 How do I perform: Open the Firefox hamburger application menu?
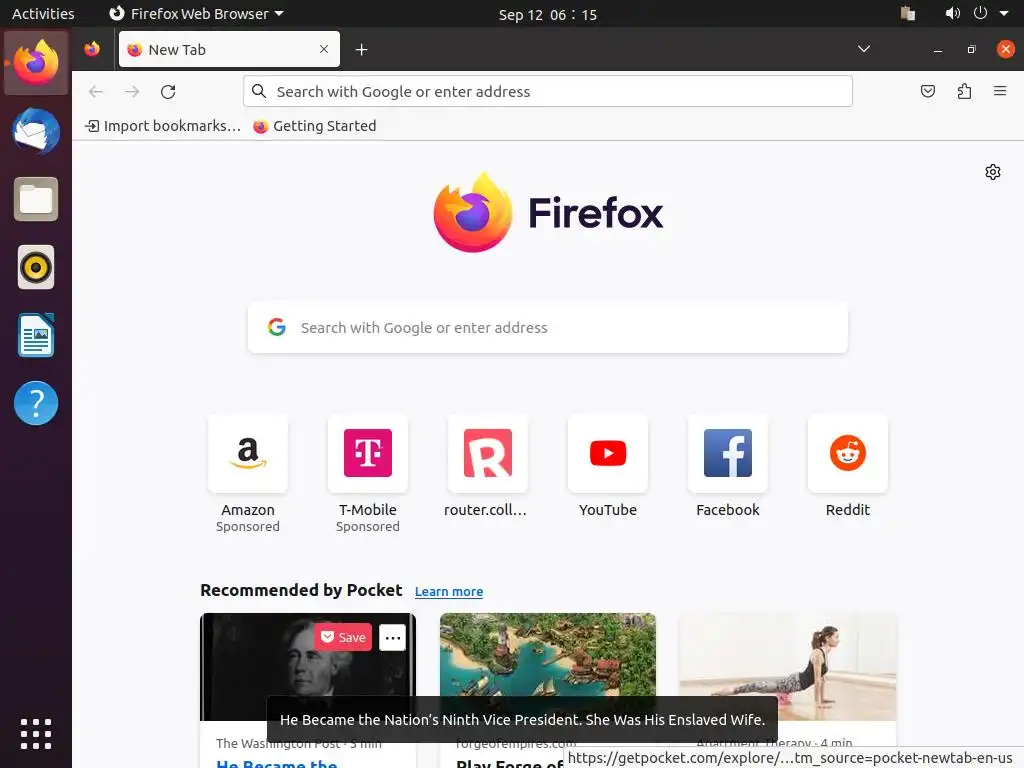(1000, 91)
